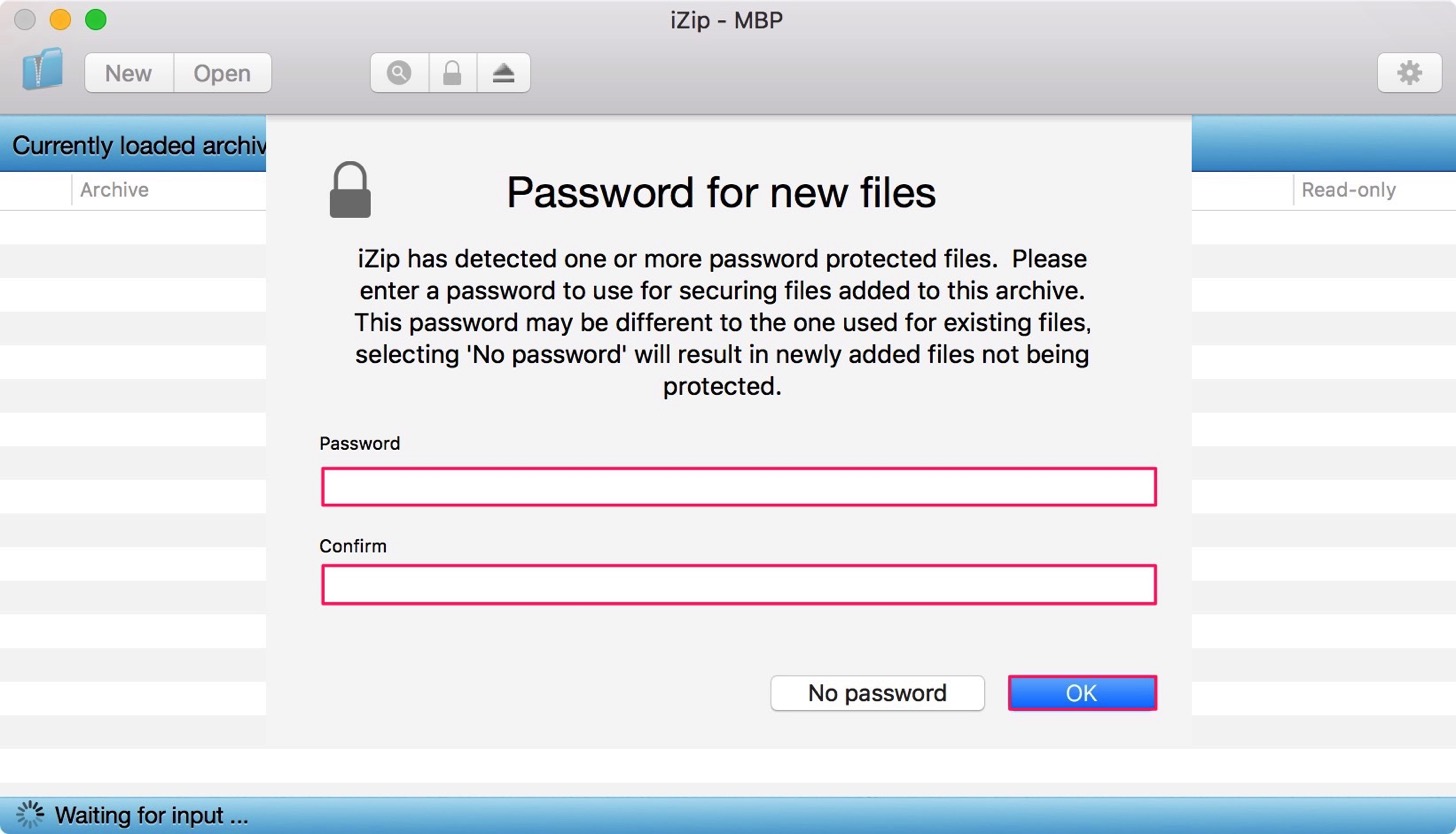Click the padlock toolbar icon
Viewport: 1456px width, 834px height.
point(452,73)
